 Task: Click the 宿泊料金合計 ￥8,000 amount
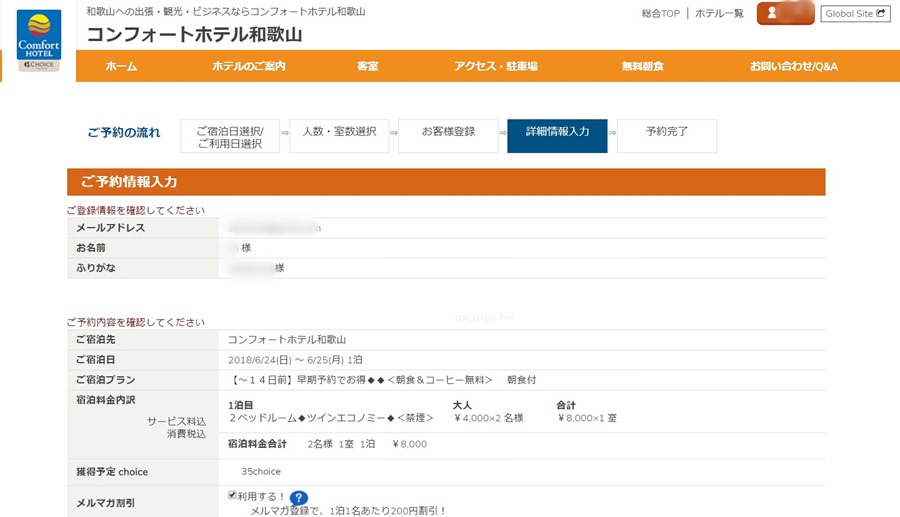coord(410,444)
